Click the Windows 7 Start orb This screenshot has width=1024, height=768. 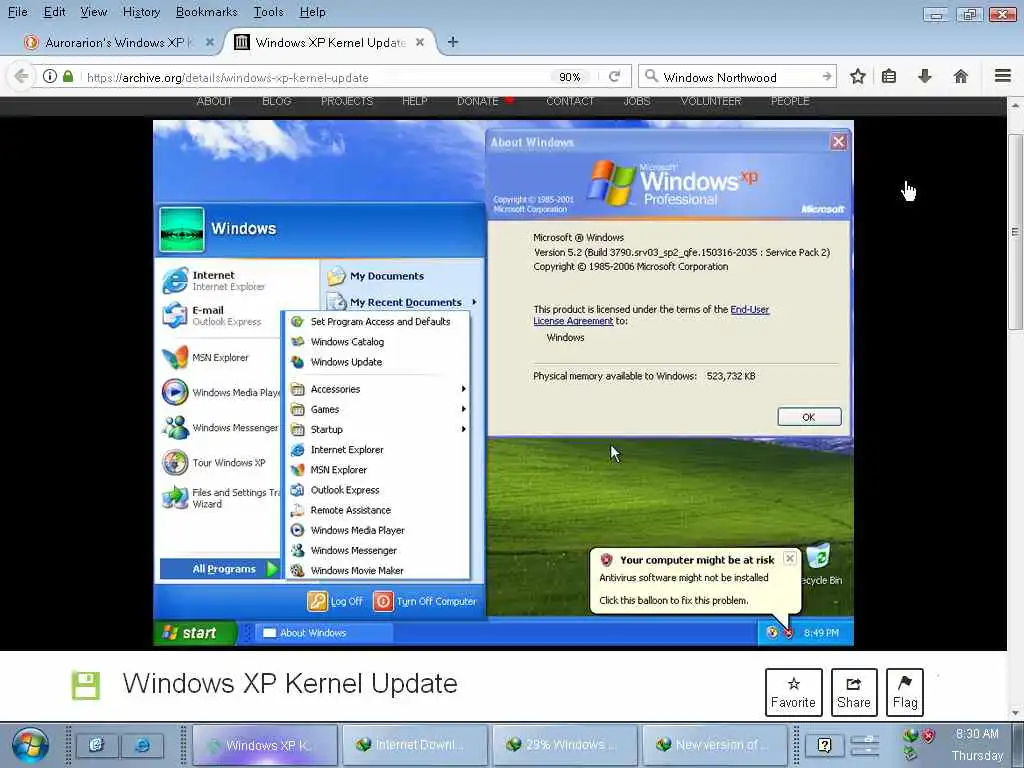29,745
